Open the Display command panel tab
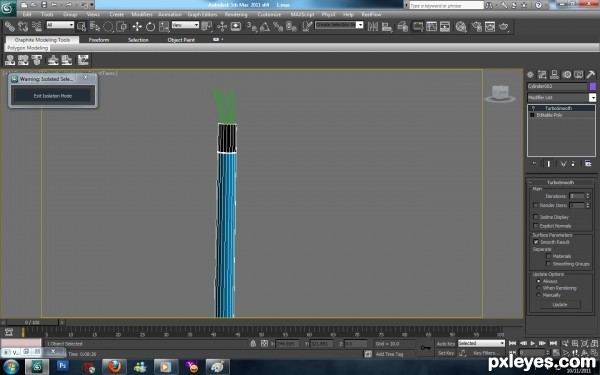The width and height of the screenshot is (600, 375). coord(579,75)
